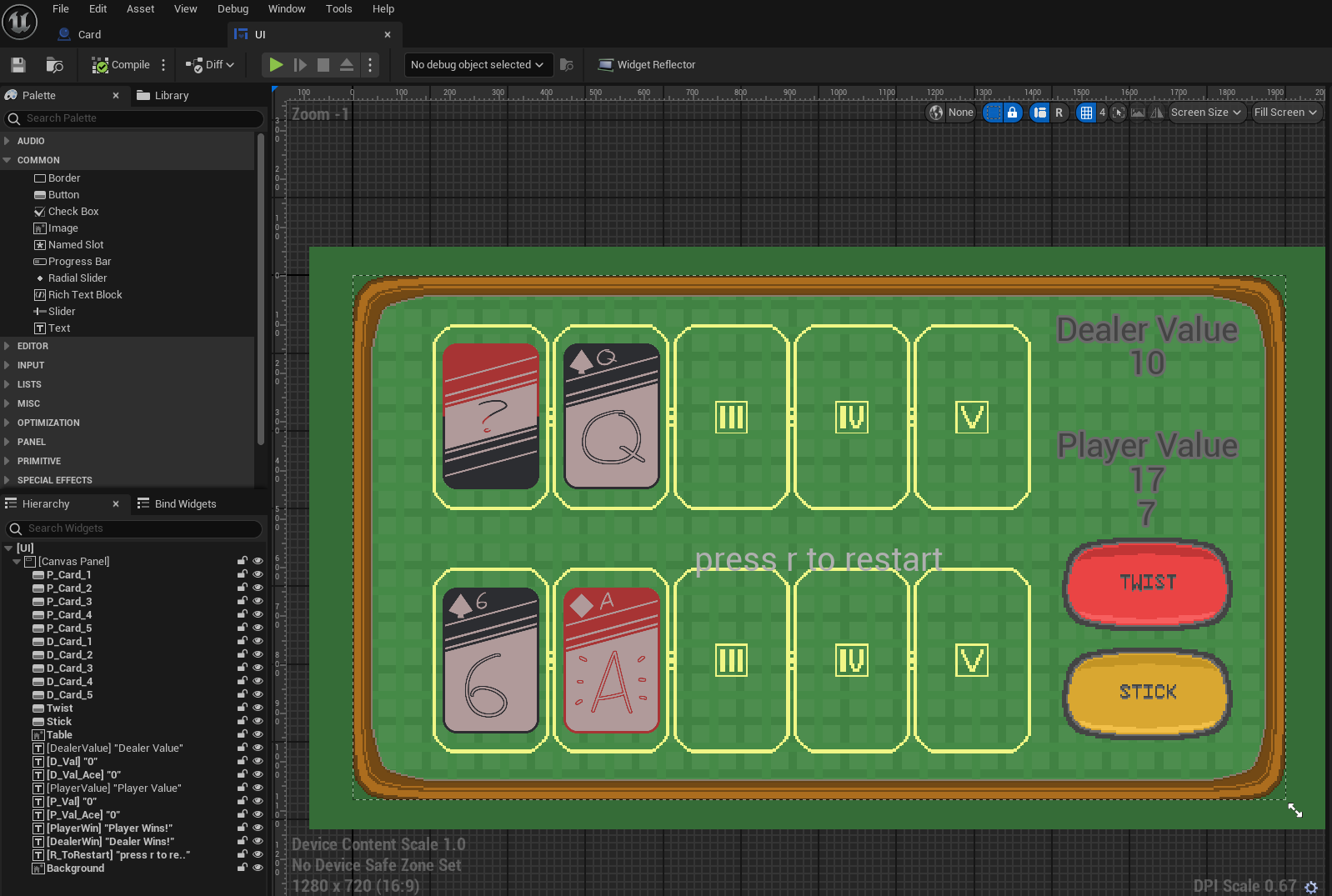Click the localization None globe icon
The image size is (1332, 896).
coord(937,113)
